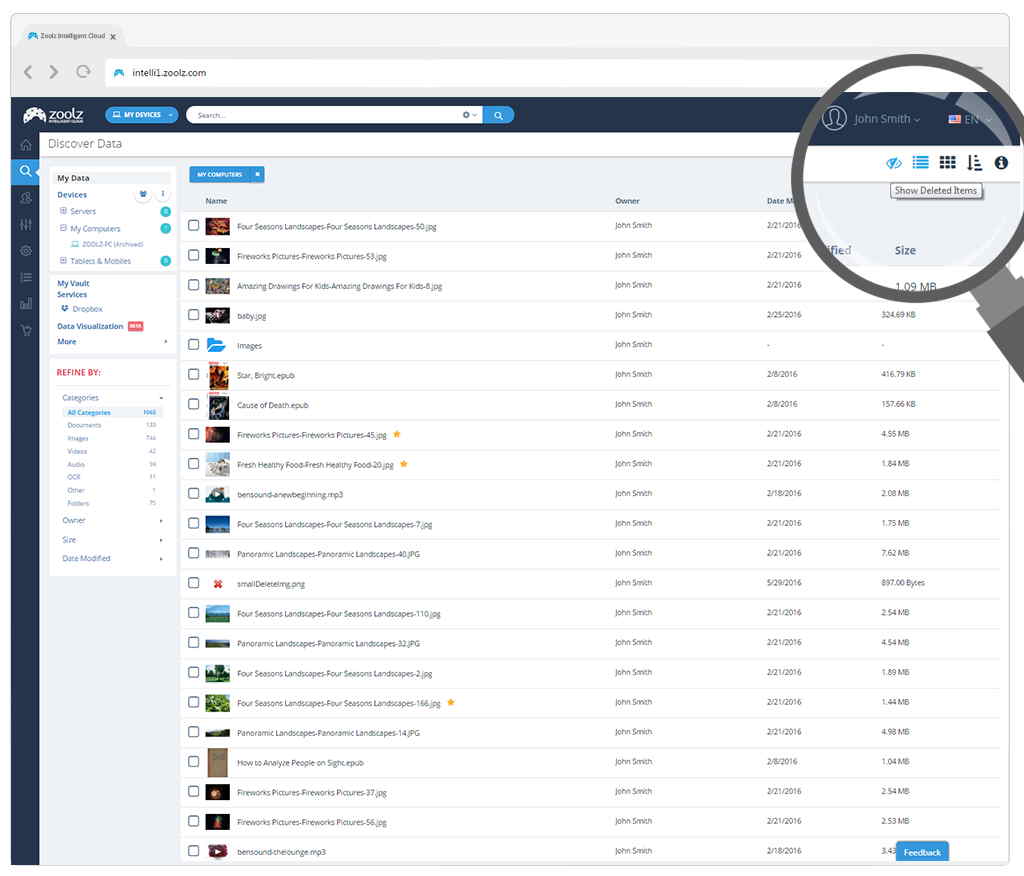Click the browser forward arrow
The height and width of the screenshot is (876, 1024).
(54, 72)
